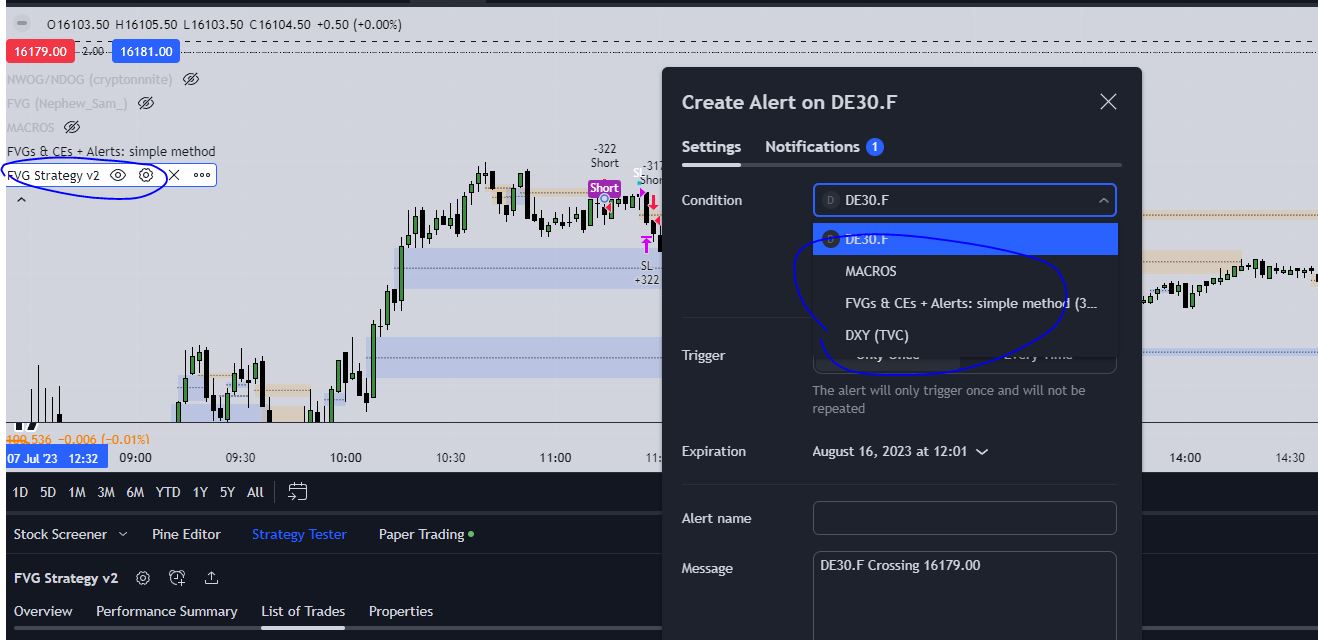
Task: Collapse the indicator legend with chevron
Action: 21,200
